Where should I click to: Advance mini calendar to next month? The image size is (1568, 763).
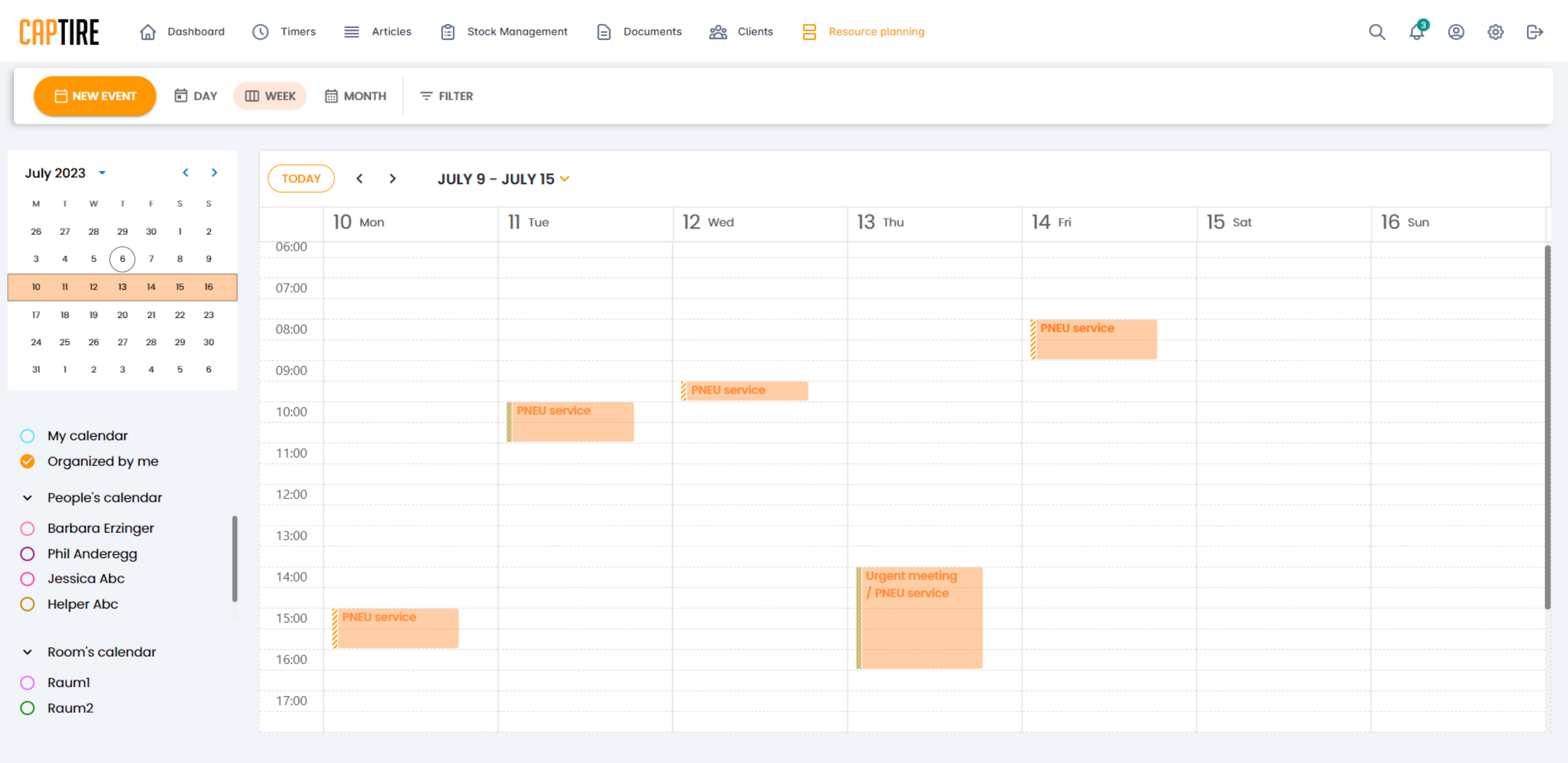tap(214, 173)
